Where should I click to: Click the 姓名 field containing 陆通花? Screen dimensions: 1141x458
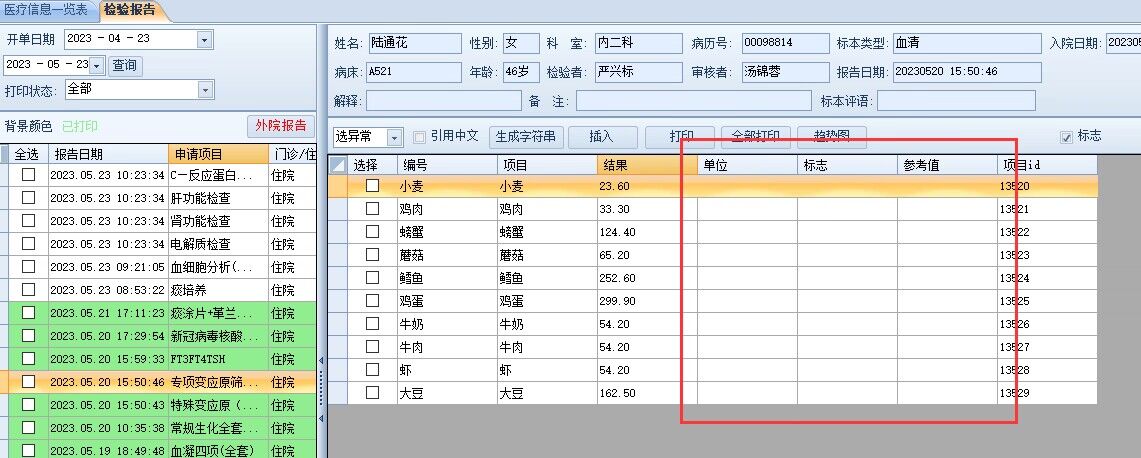(414, 43)
